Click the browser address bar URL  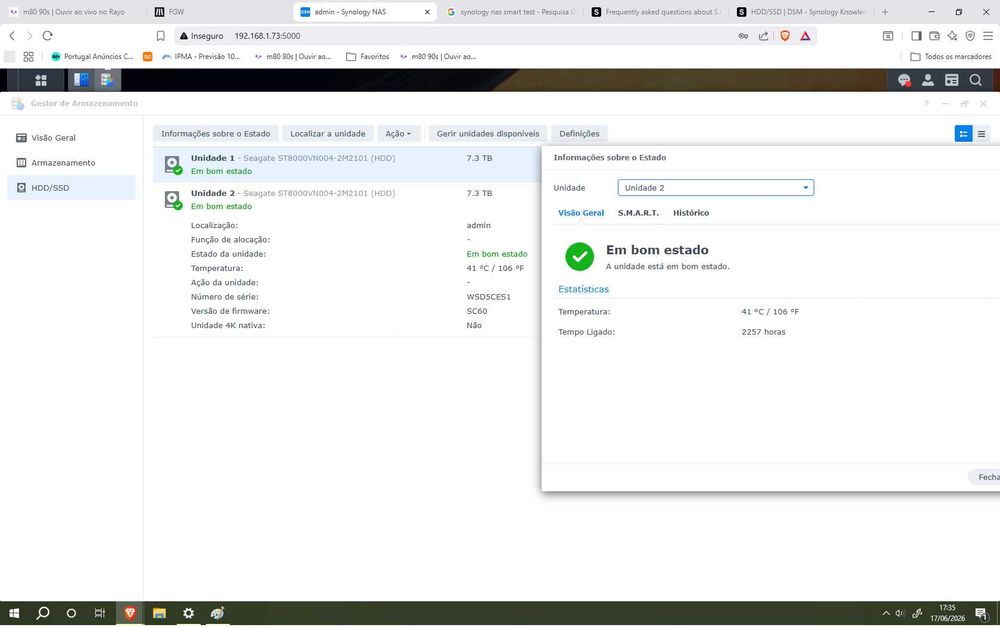tap(267, 36)
